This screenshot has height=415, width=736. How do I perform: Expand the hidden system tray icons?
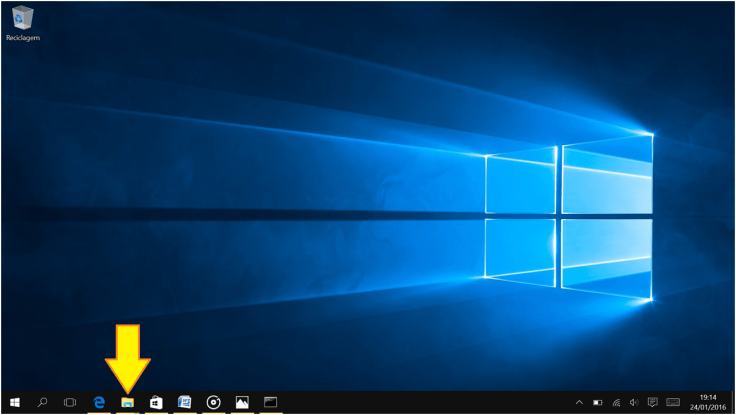coord(580,402)
